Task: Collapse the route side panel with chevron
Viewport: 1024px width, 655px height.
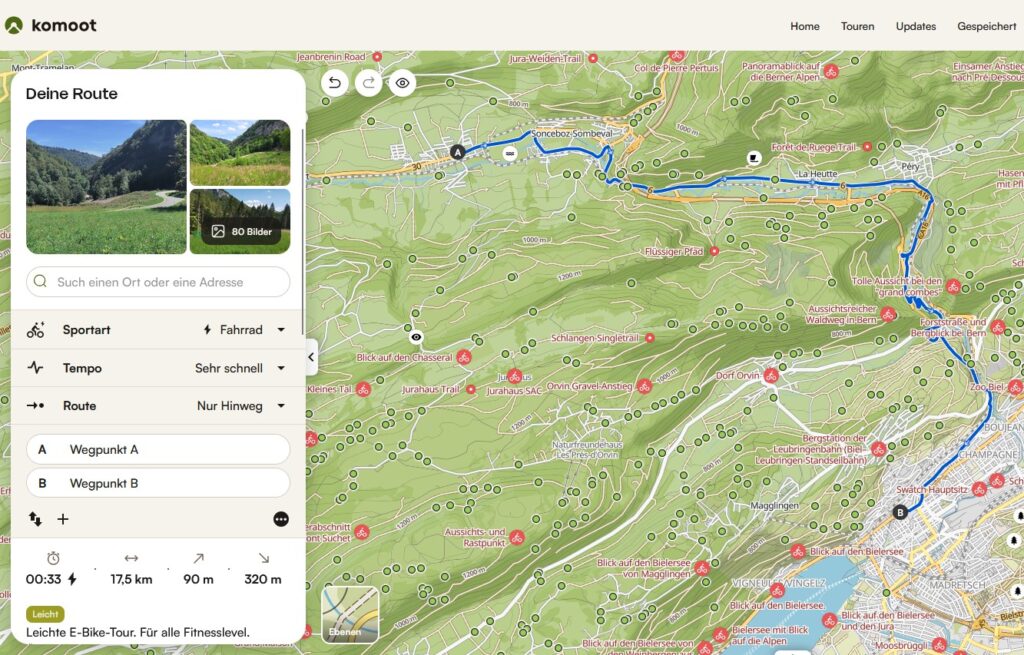Action: pyautogui.click(x=312, y=357)
